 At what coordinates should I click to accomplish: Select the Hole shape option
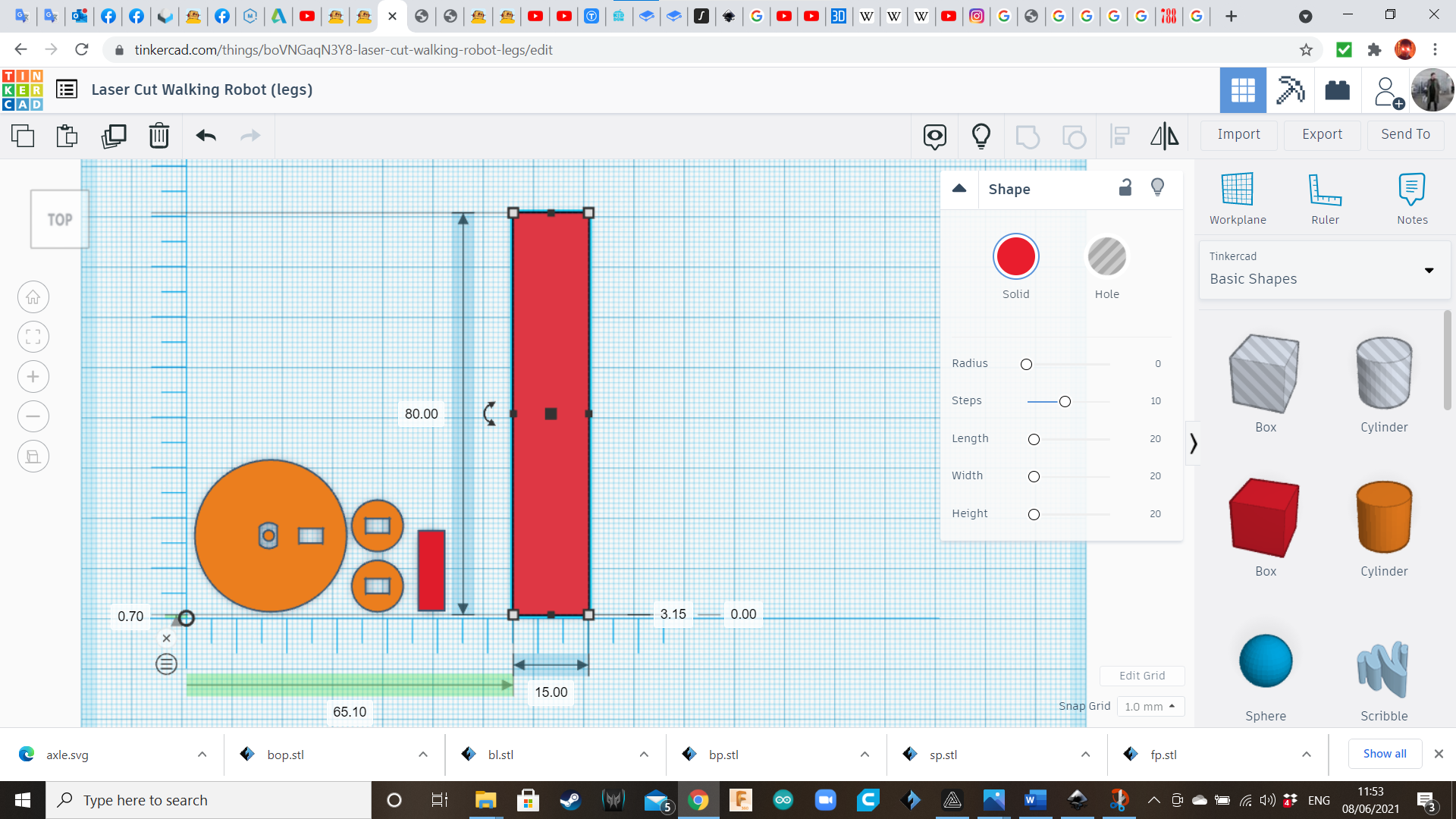[1106, 258]
